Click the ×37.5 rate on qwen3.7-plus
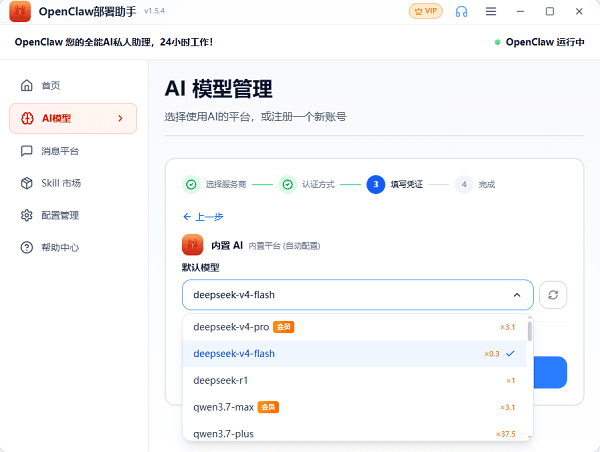 [x=506, y=434]
